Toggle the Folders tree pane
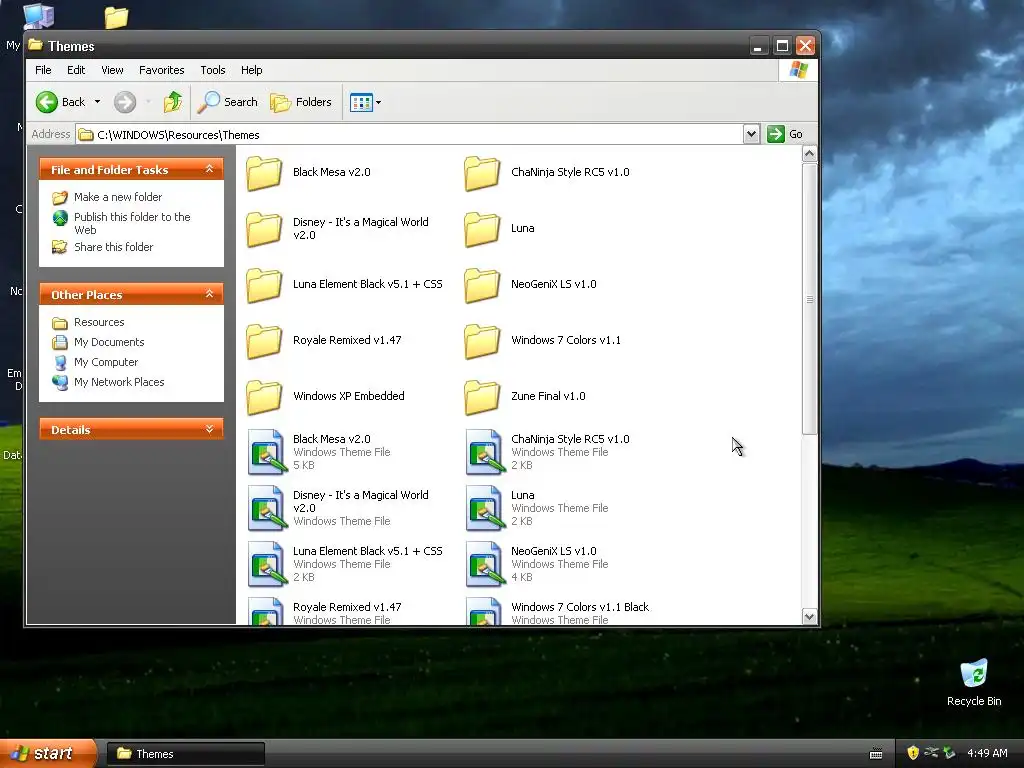This screenshot has width=1024, height=768. (x=301, y=102)
